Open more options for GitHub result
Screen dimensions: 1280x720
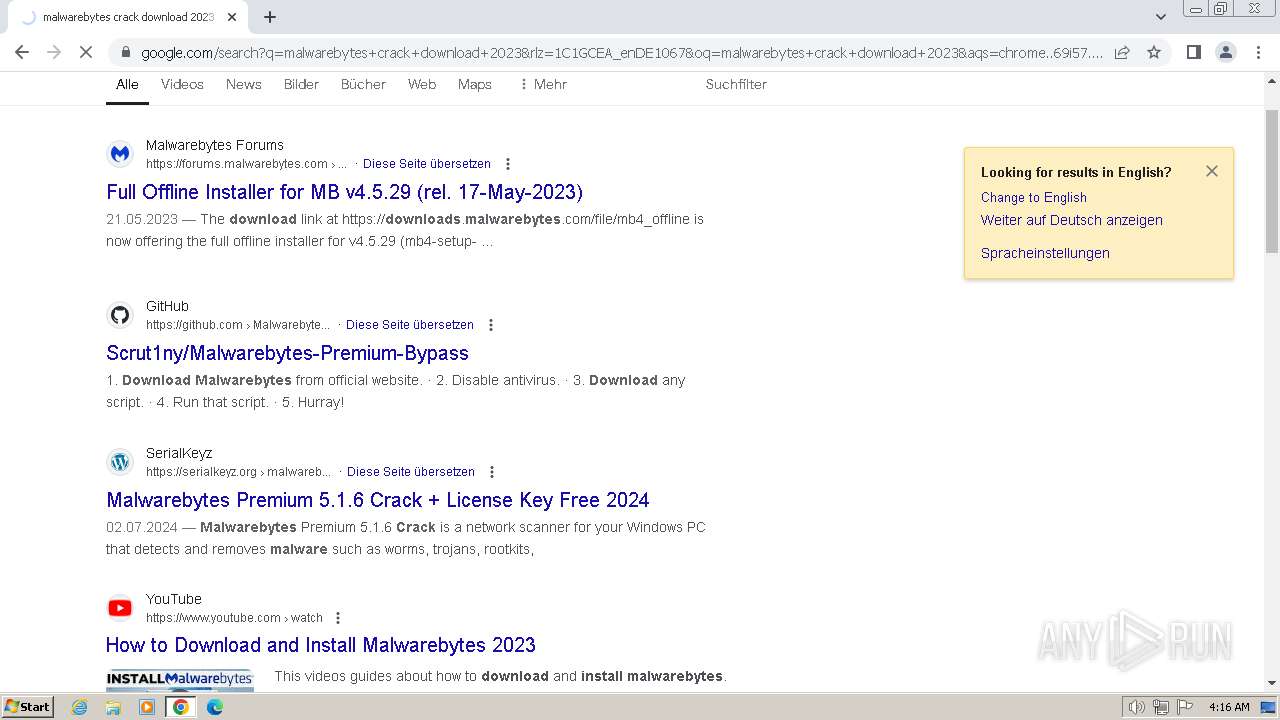pyautogui.click(x=491, y=325)
